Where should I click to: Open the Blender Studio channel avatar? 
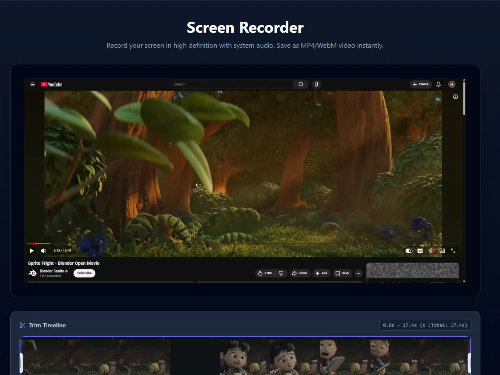point(33,273)
